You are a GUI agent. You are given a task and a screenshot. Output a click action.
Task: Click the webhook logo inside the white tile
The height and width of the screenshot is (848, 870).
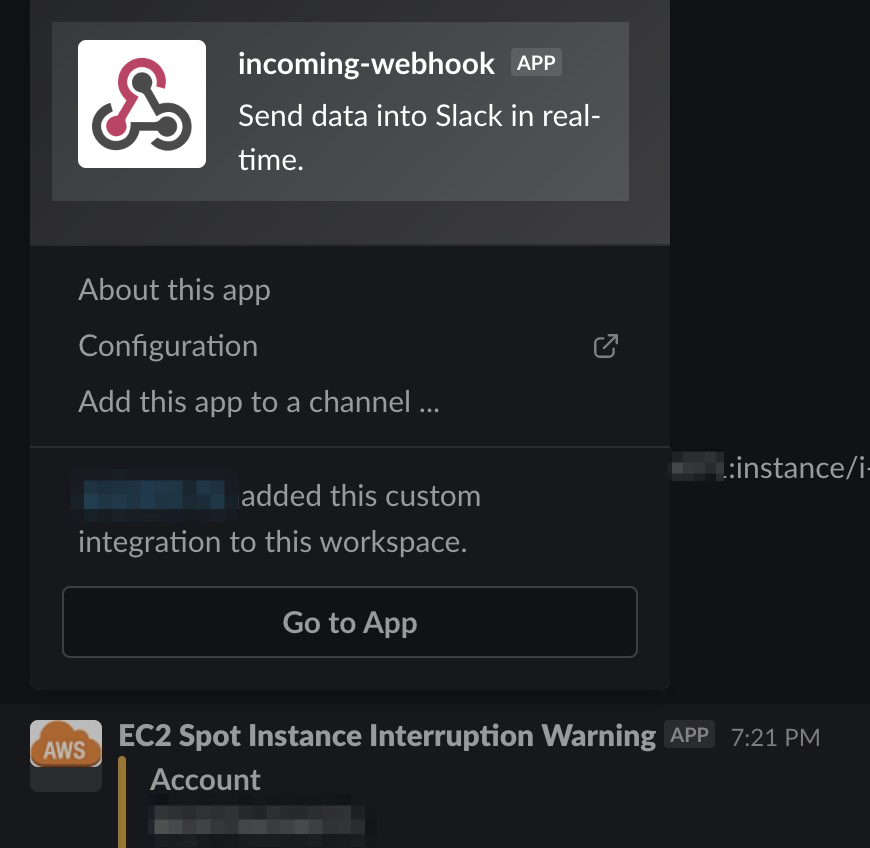click(141, 103)
